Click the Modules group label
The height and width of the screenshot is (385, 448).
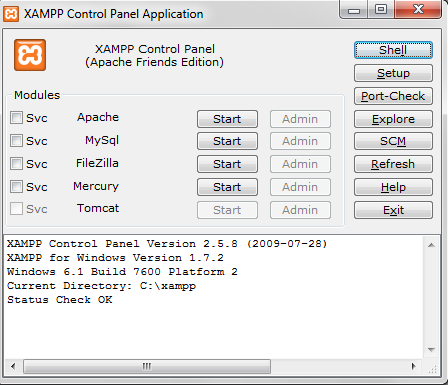click(37, 95)
